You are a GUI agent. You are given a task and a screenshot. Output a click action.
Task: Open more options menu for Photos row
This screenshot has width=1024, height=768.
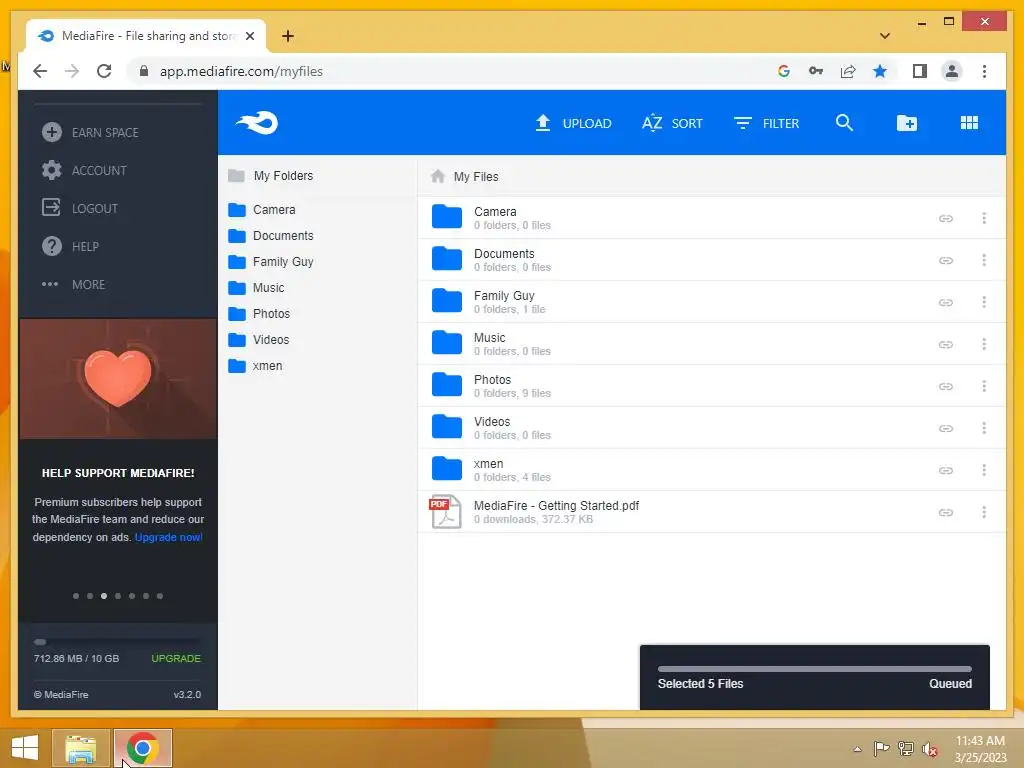pyautogui.click(x=984, y=386)
